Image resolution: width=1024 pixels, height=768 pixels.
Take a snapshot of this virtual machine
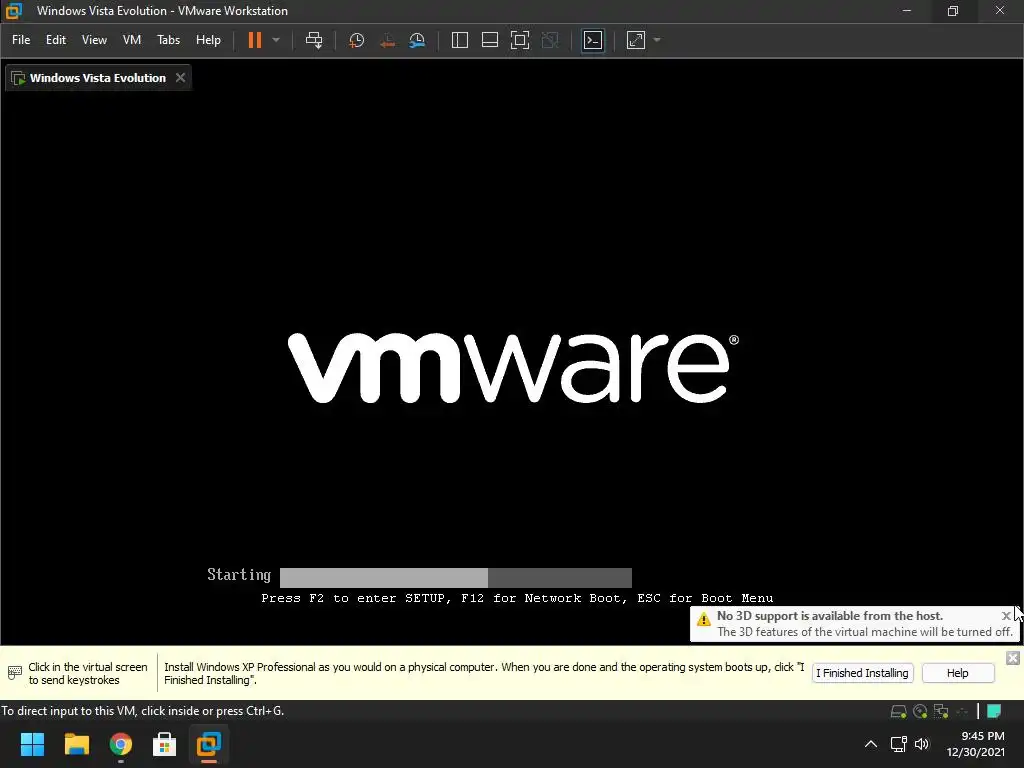[357, 40]
